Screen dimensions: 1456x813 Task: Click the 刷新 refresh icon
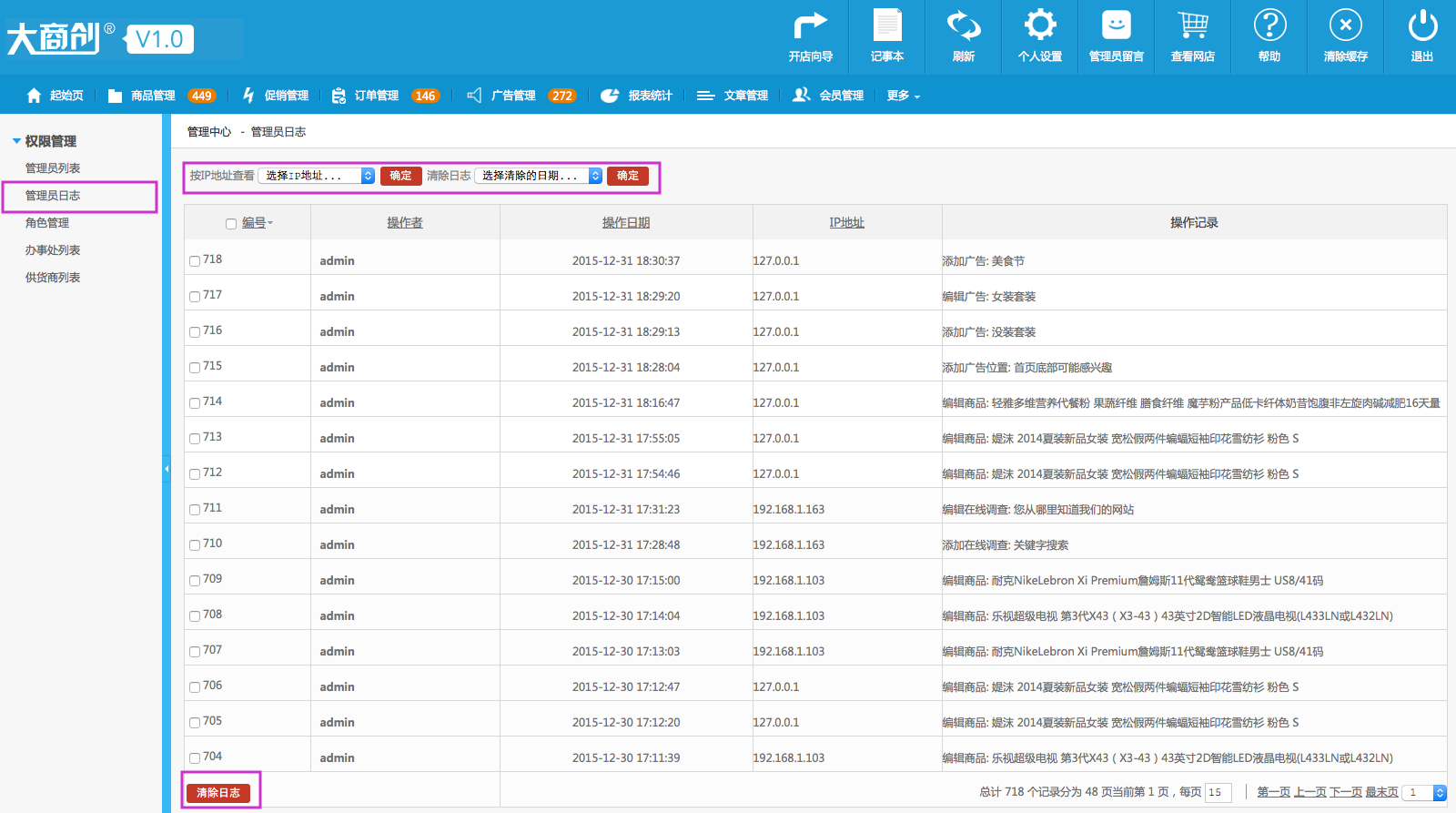coord(964,25)
